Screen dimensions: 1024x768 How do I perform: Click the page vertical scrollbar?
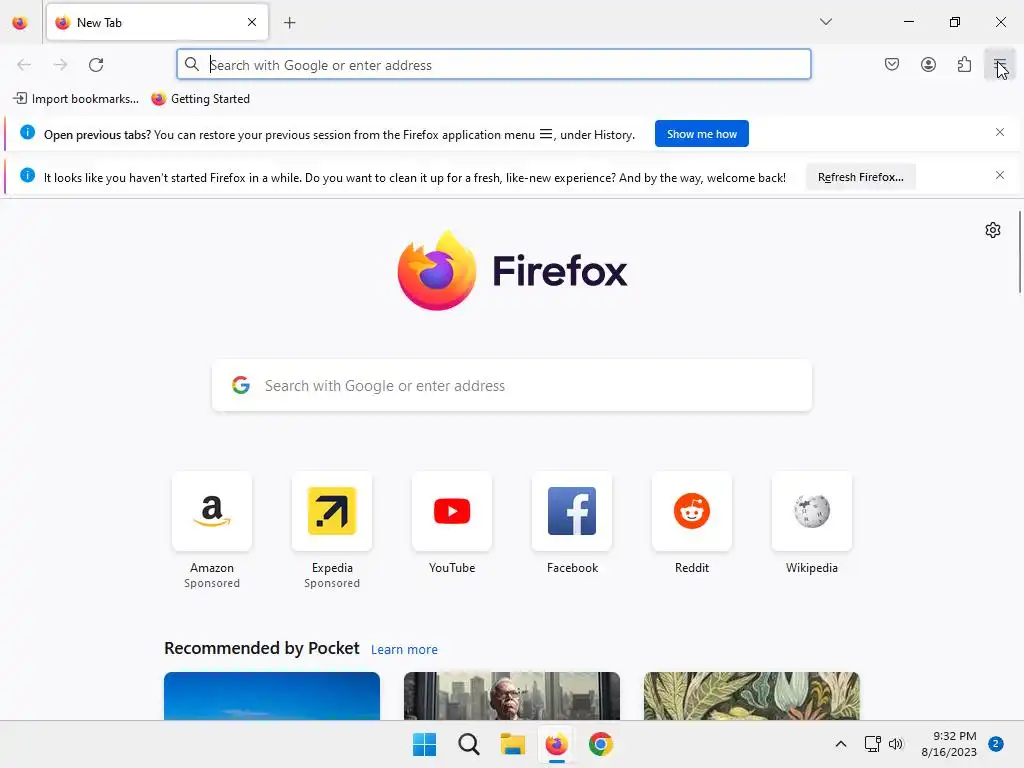point(1019,252)
